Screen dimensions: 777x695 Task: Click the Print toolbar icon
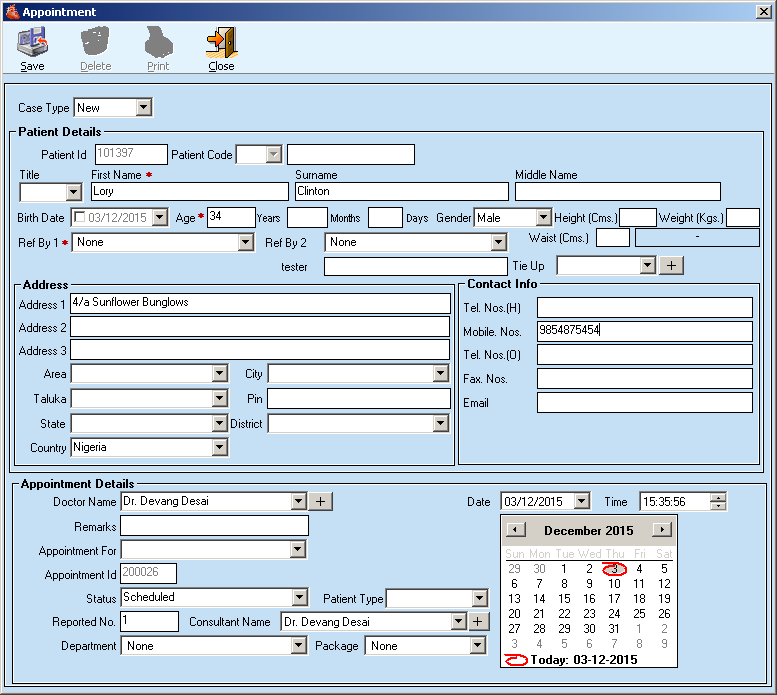[x=158, y=44]
